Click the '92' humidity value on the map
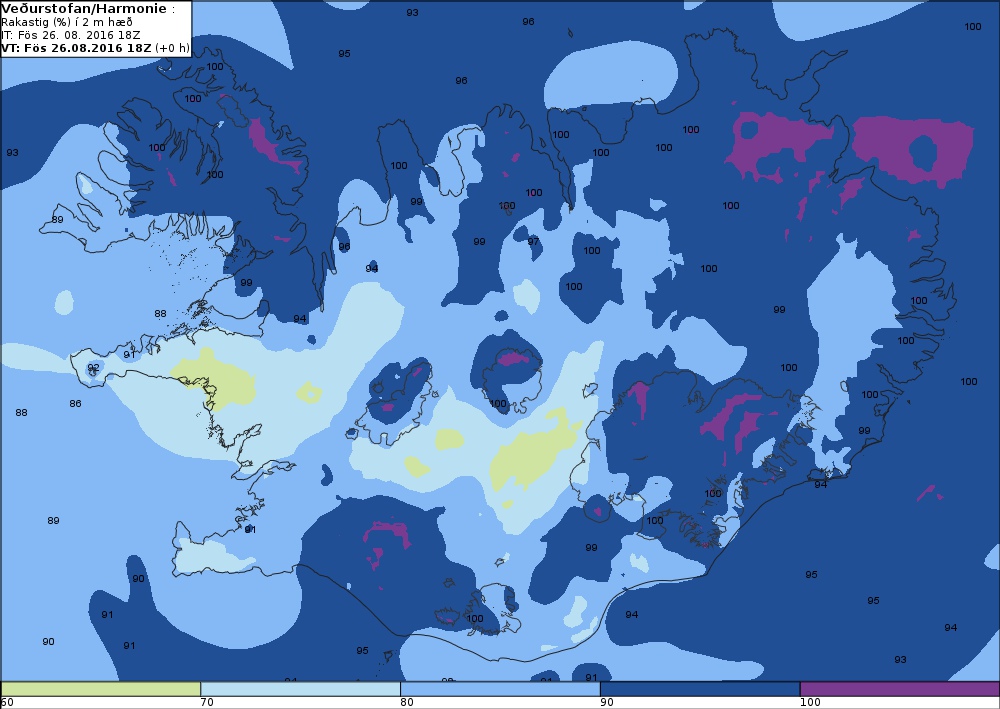Screen dimensions: 1000x709 [x=93, y=368]
